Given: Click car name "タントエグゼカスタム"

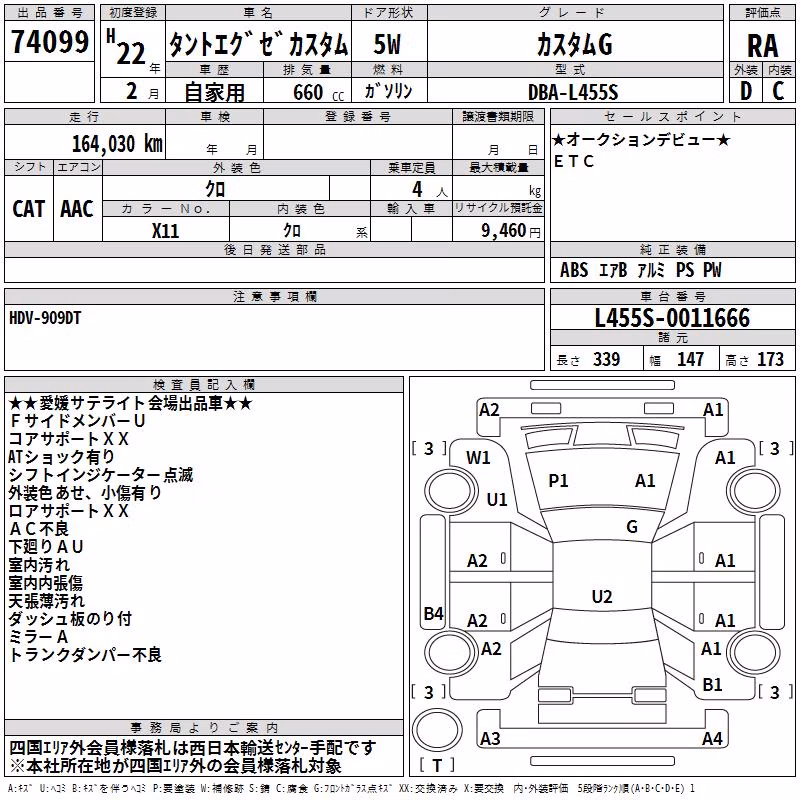Looking at the screenshot, I should 258,44.
